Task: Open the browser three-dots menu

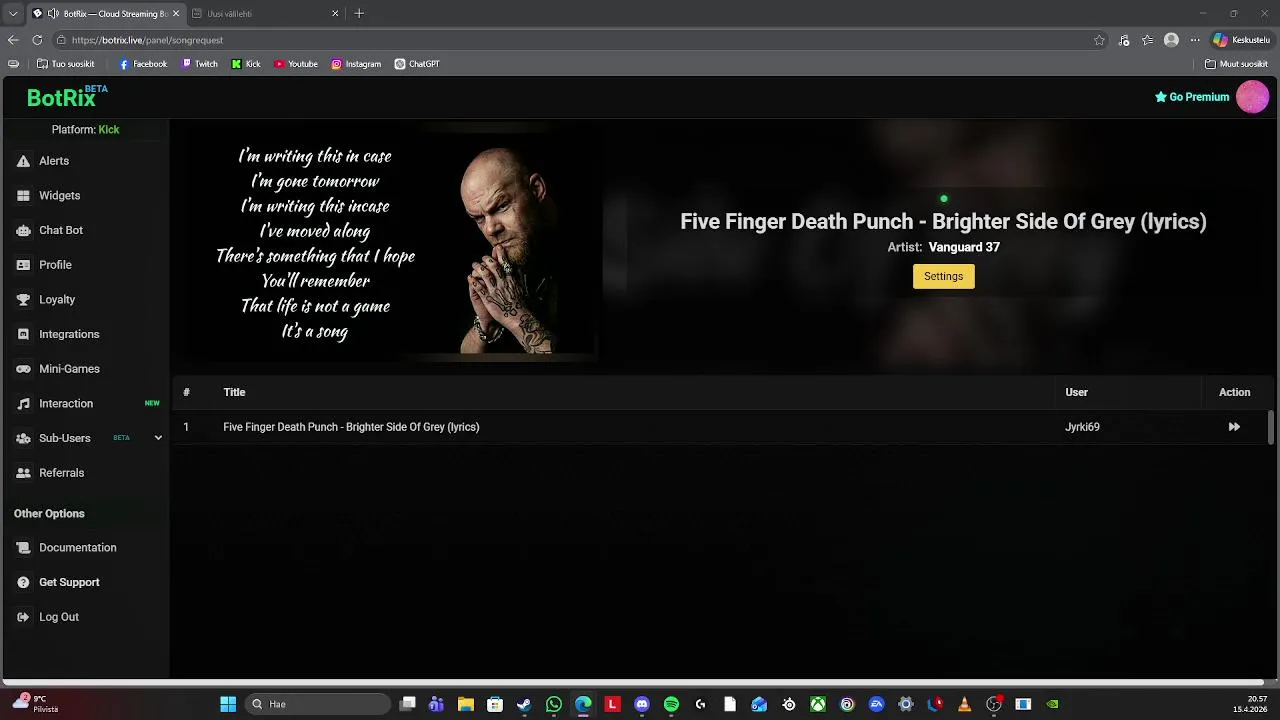Action: point(1194,40)
